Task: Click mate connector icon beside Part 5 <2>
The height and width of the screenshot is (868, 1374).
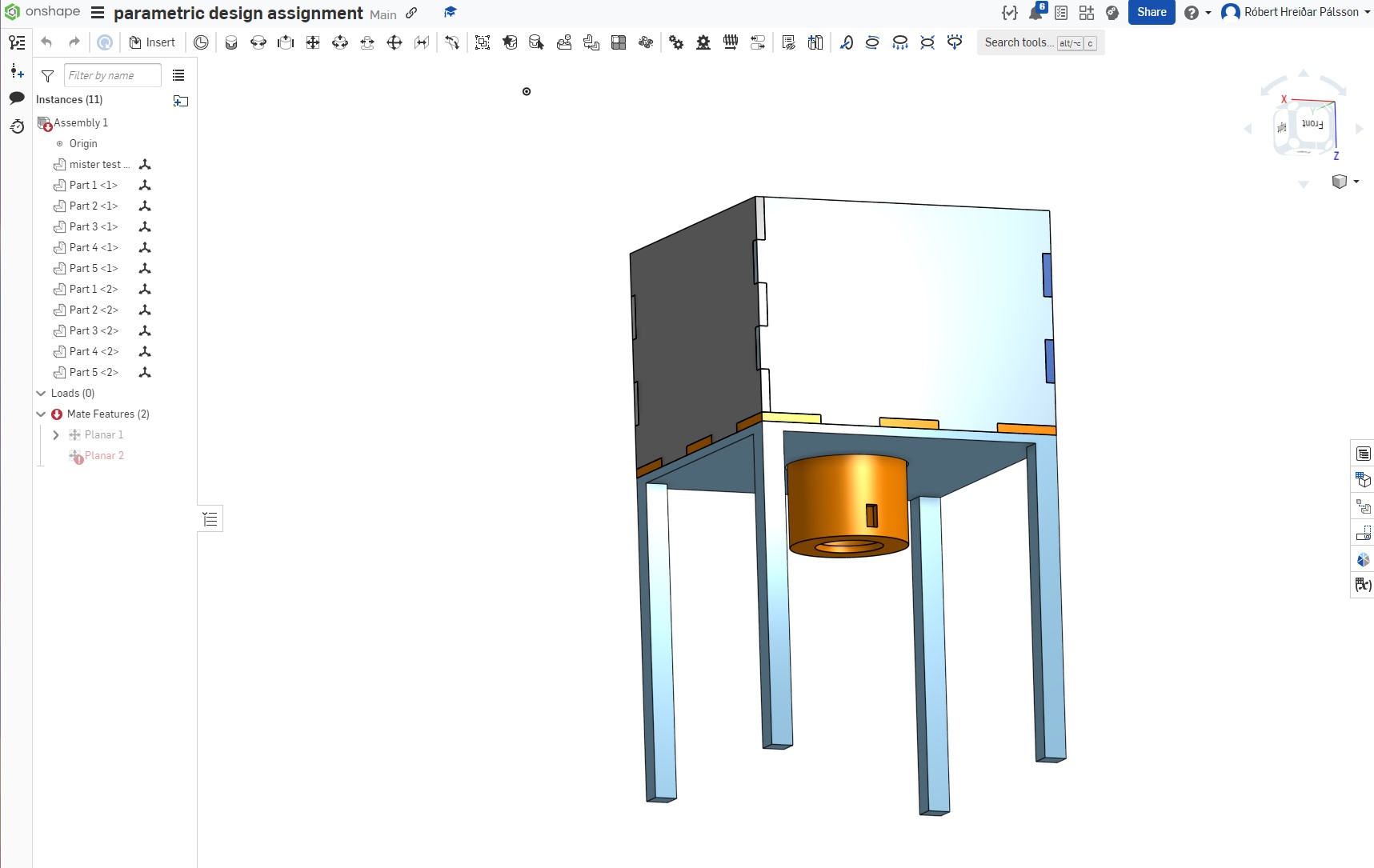Action: click(145, 372)
